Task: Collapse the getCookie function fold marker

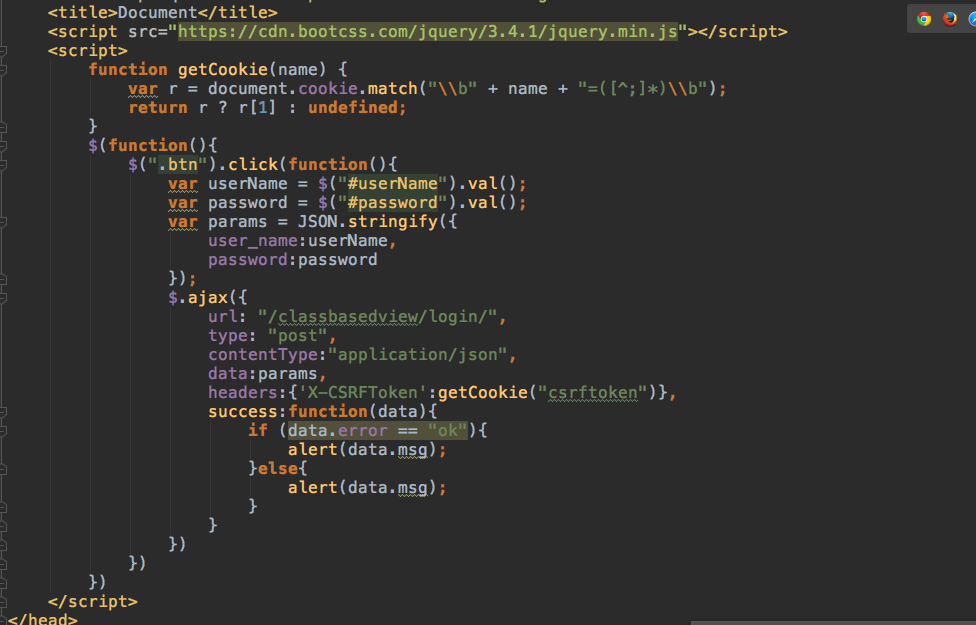Action: 3,70
